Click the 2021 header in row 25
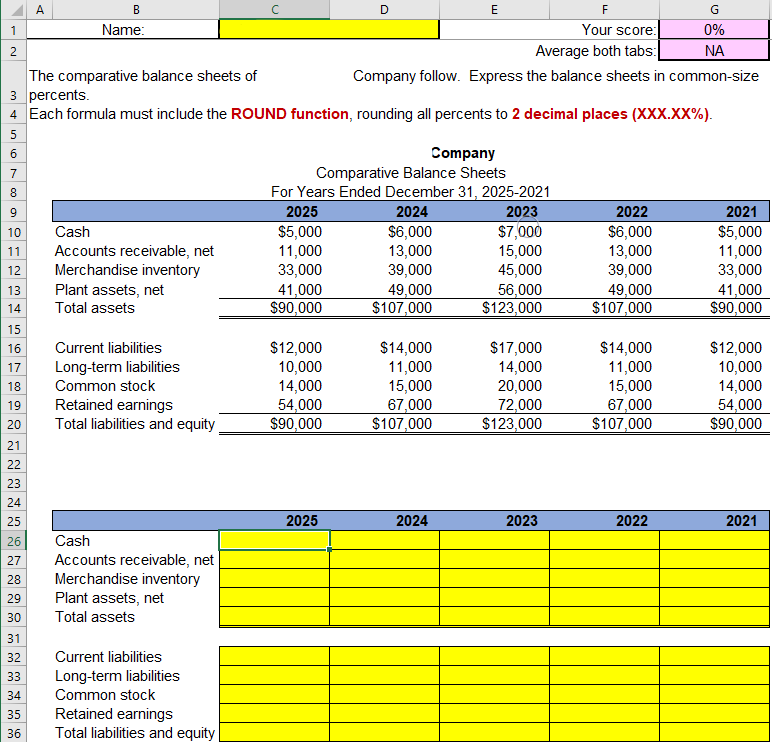Screen dimensions: 772x742 pos(741,521)
